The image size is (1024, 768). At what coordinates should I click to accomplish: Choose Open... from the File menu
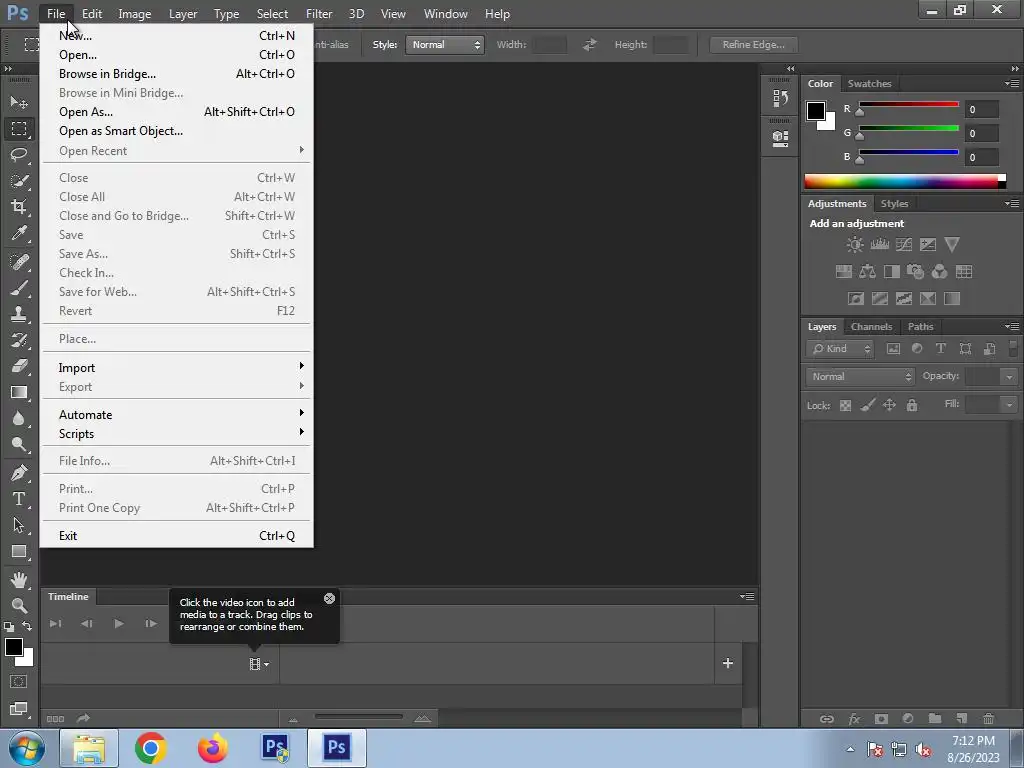176,55
